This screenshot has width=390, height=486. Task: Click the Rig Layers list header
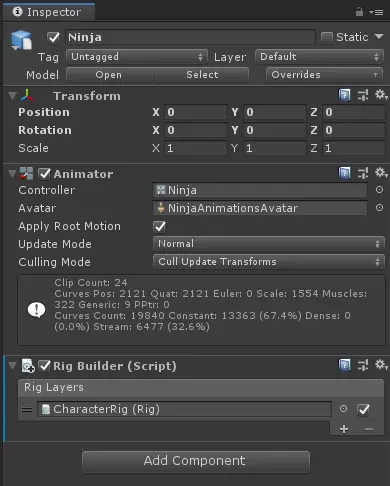(201, 387)
